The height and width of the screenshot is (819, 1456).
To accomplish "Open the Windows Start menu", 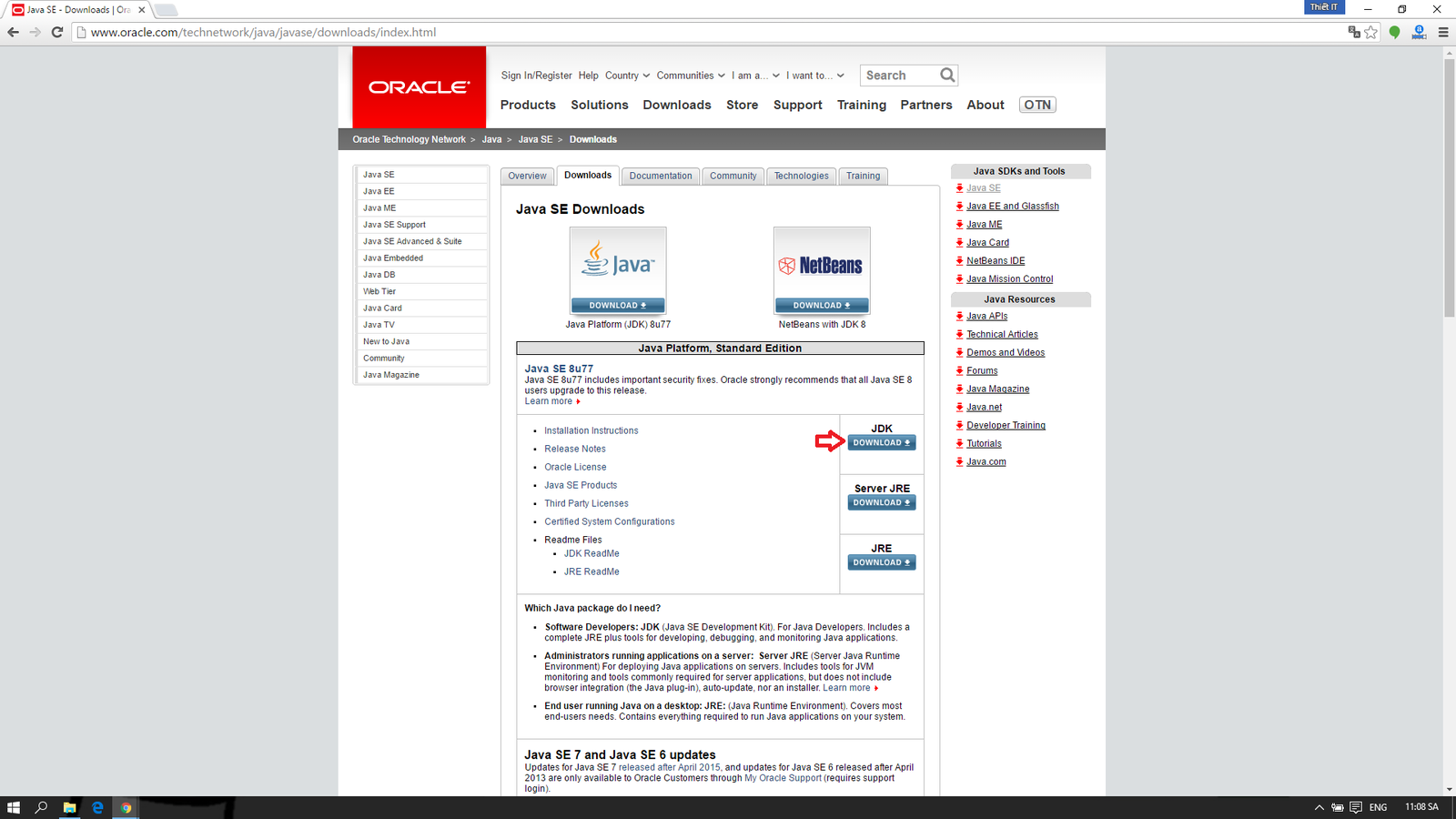I will point(14,807).
